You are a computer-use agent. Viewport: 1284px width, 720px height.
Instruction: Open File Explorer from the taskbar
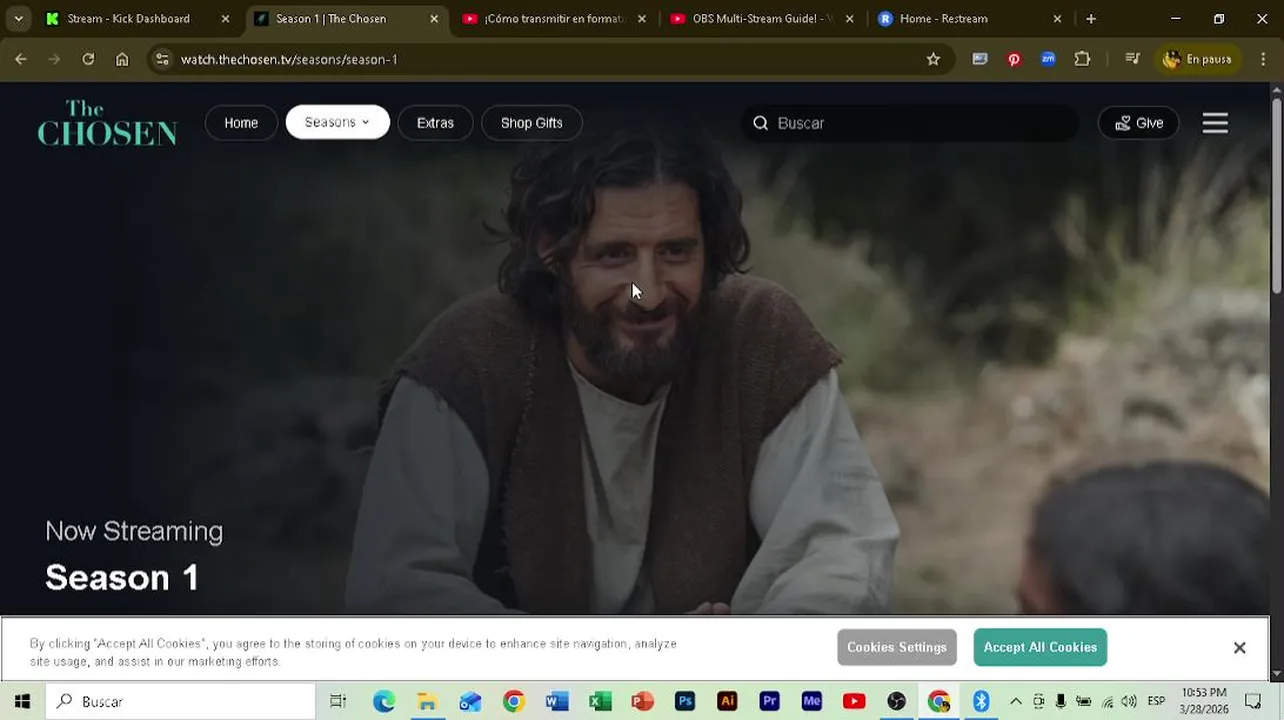coord(427,701)
